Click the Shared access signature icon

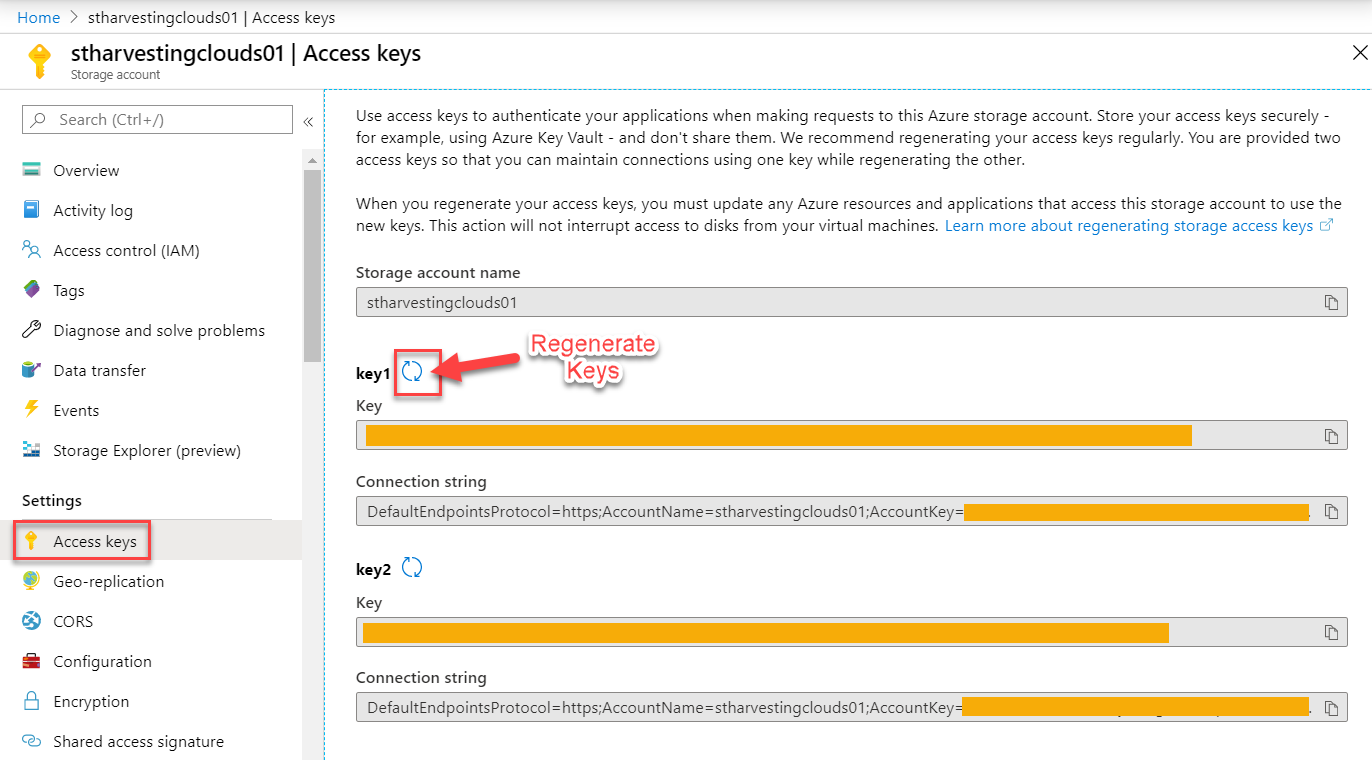point(32,741)
